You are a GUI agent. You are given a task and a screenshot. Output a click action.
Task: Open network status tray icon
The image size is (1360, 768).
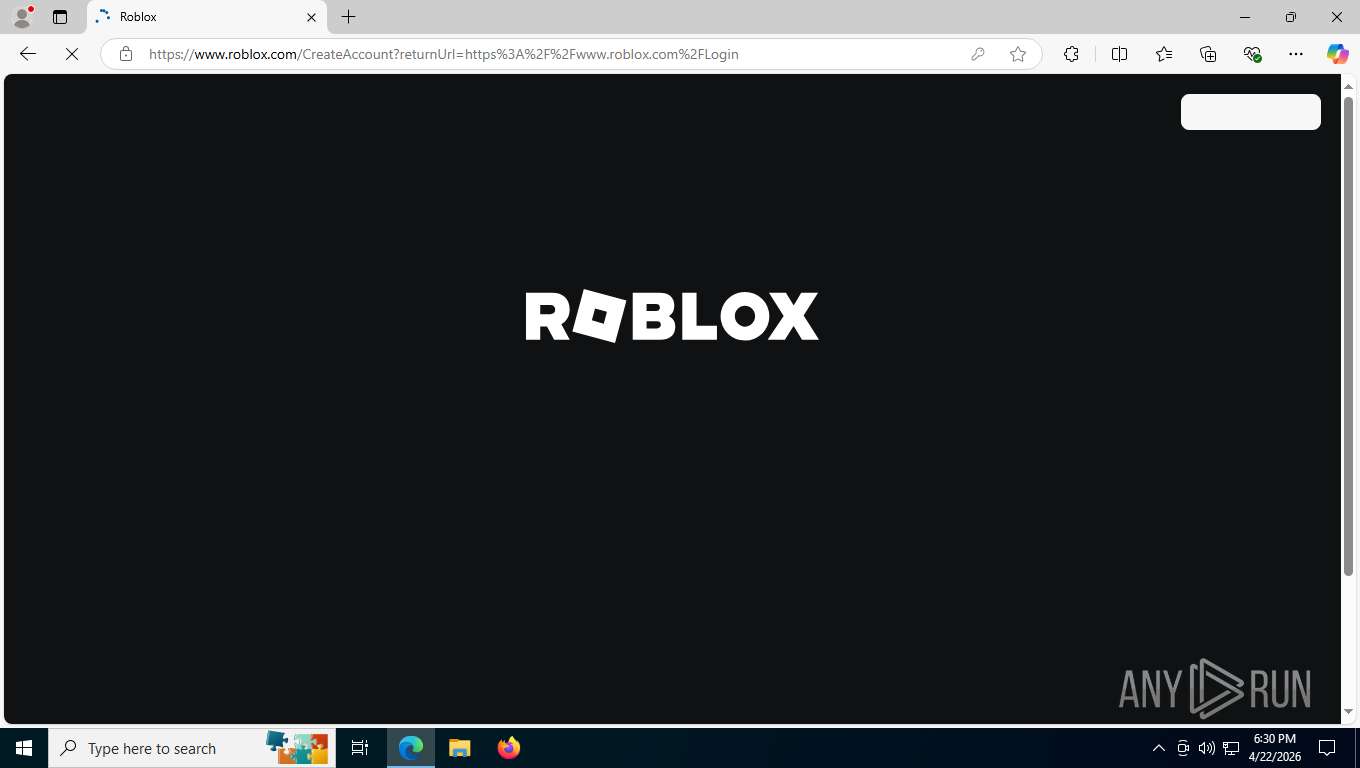pos(1231,748)
